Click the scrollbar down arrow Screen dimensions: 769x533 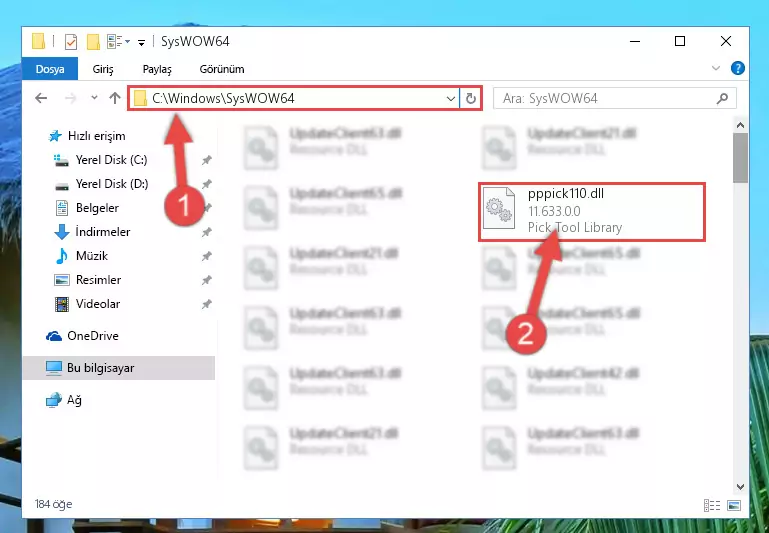740,487
